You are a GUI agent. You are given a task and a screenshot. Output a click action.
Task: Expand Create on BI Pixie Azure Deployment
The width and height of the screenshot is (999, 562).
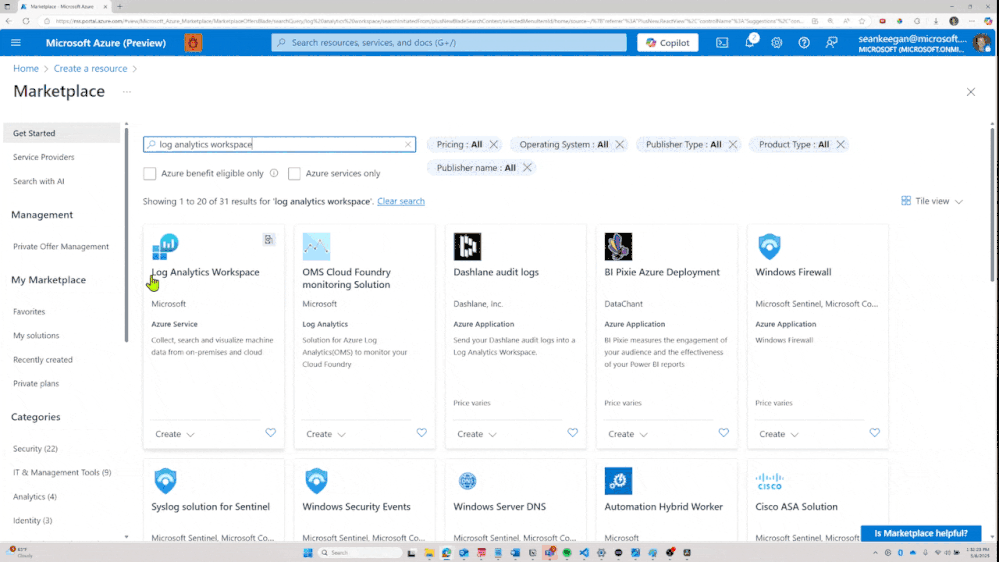point(628,434)
